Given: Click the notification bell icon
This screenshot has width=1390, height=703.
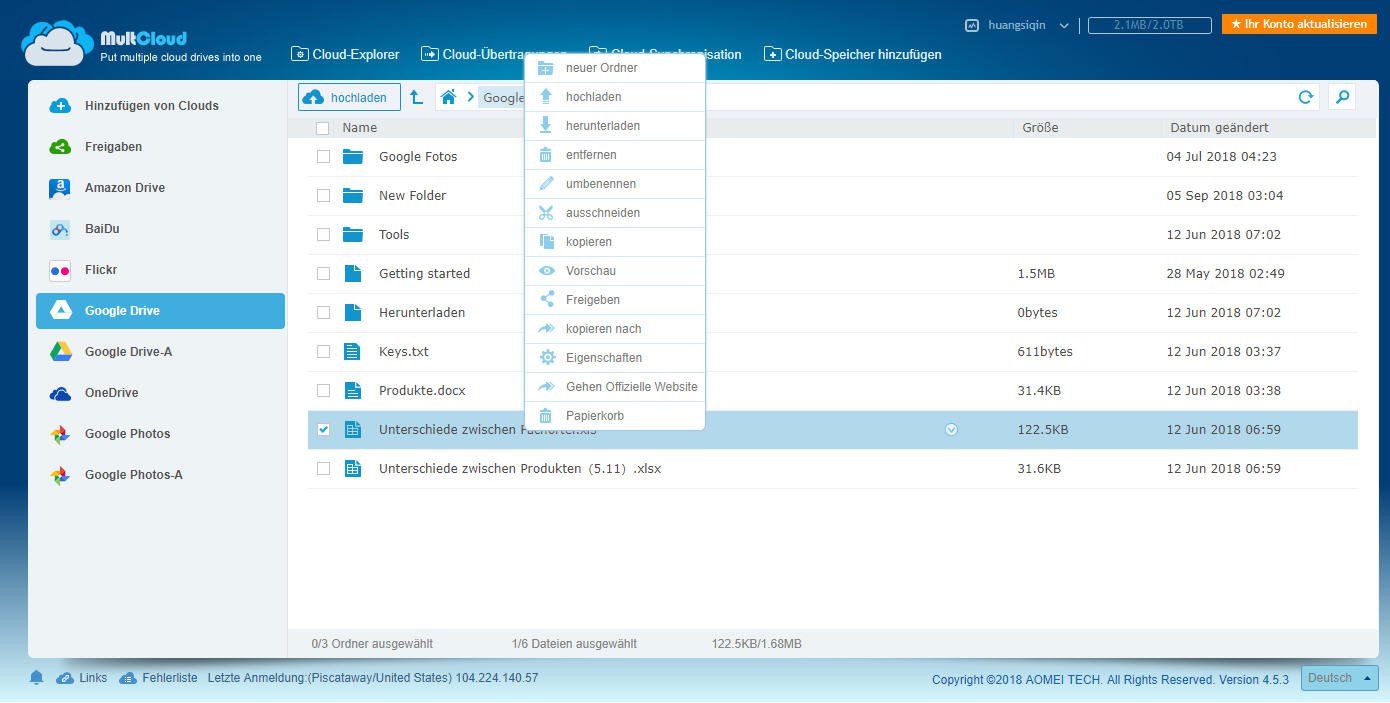Looking at the screenshot, I should coord(36,678).
